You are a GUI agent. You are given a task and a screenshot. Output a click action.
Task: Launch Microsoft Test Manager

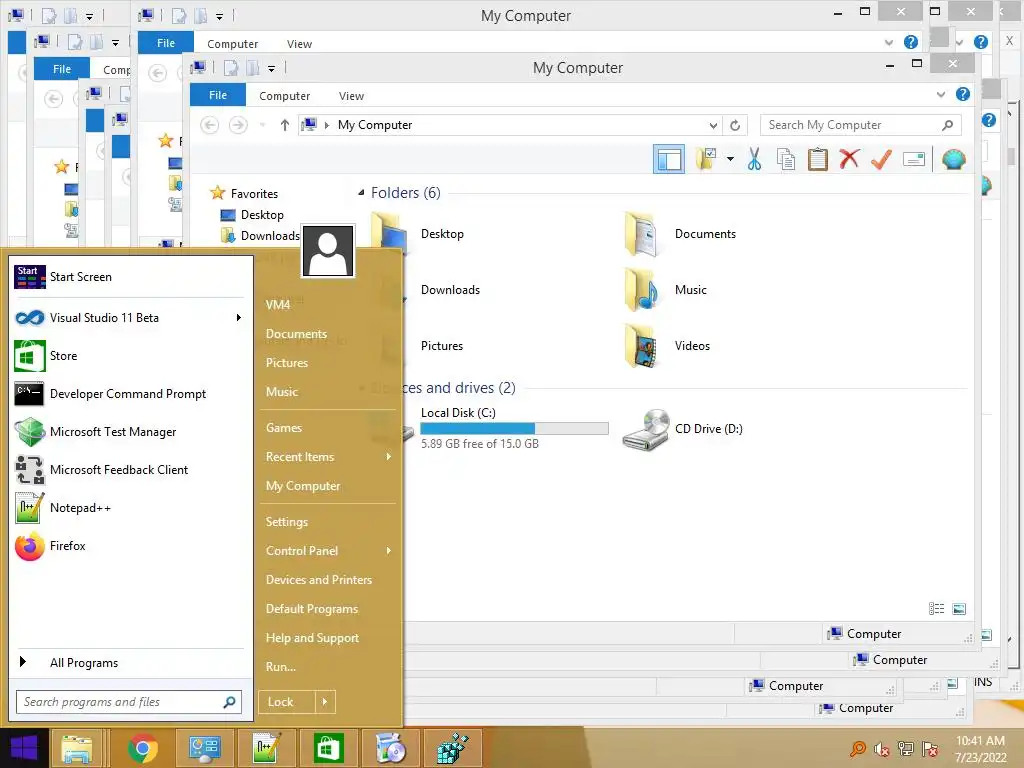[x=129, y=432]
